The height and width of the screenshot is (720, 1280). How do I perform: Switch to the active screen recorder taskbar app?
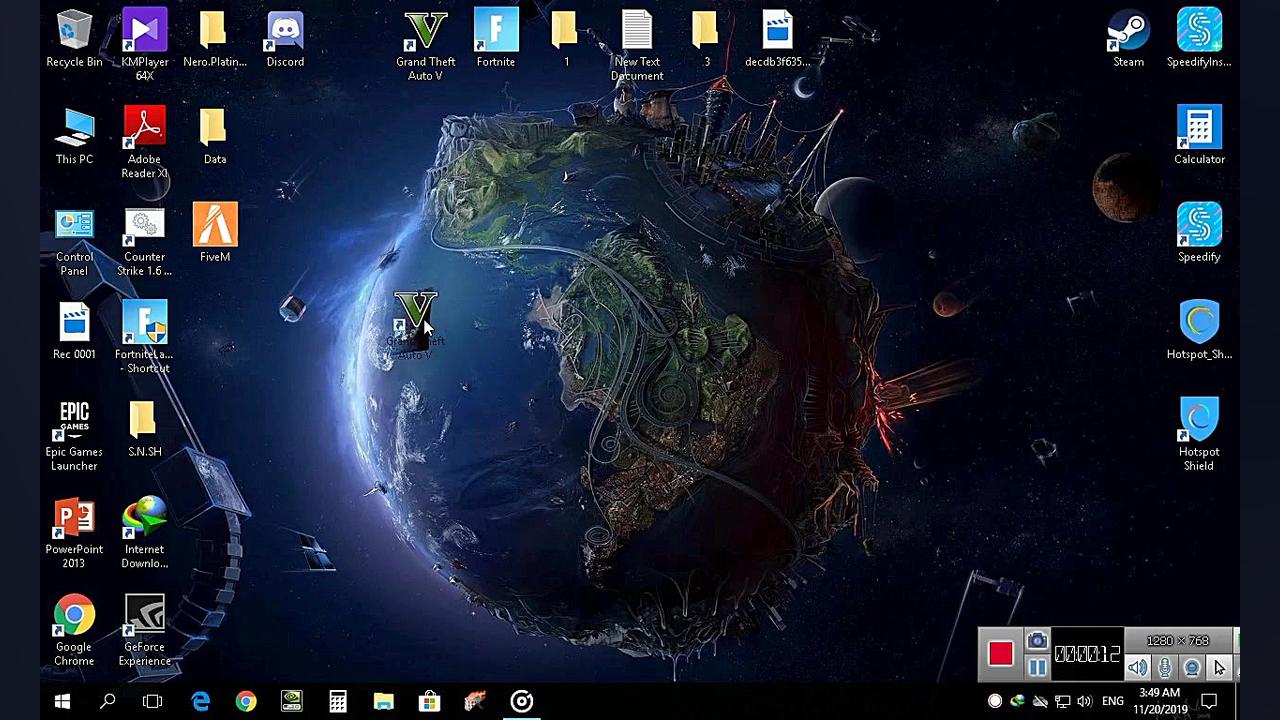(x=521, y=702)
